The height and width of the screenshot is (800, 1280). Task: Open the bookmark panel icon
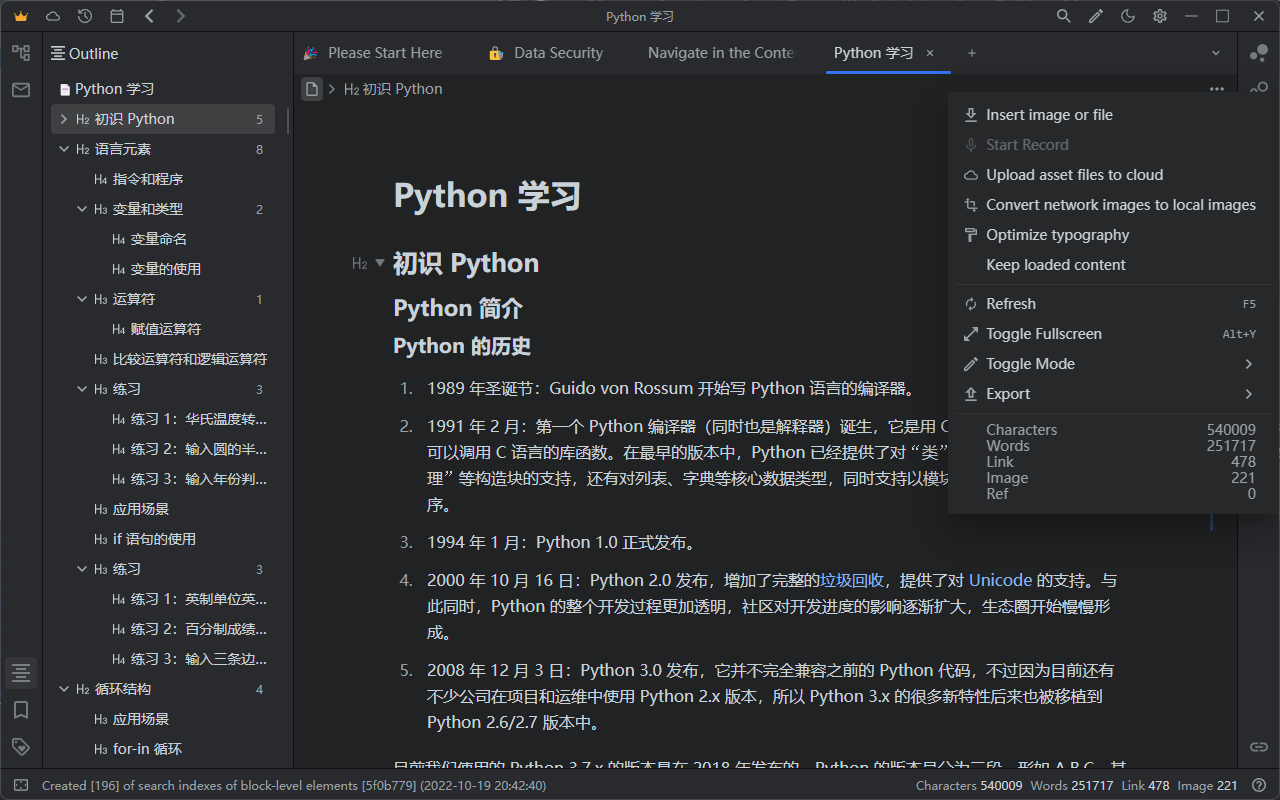[x=21, y=710]
